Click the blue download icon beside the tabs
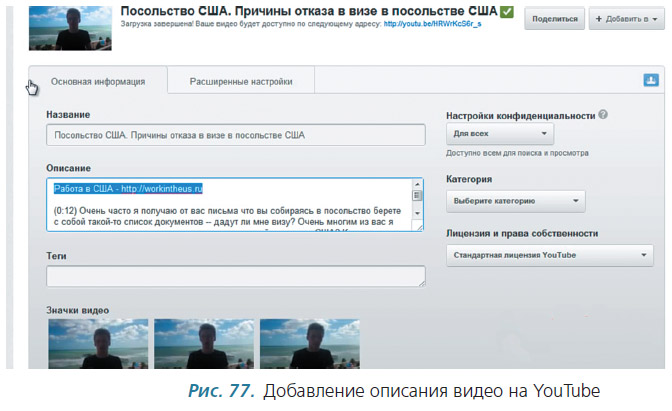Image resolution: width=672 pixels, height=411 pixels. click(x=650, y=81)
